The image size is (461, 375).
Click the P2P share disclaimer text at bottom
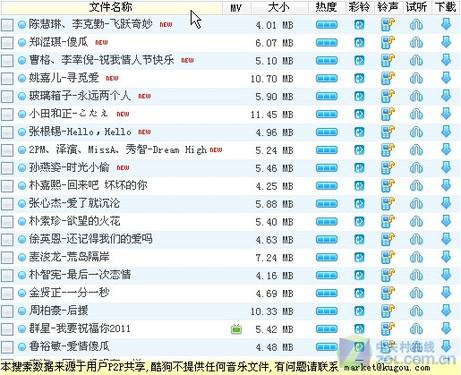[215, 367]
